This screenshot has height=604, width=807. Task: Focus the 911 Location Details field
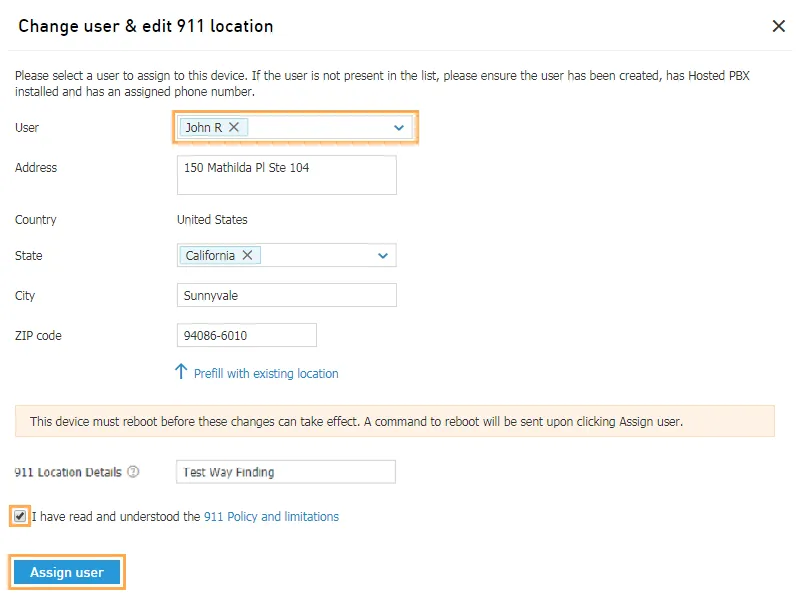[286, 472]
